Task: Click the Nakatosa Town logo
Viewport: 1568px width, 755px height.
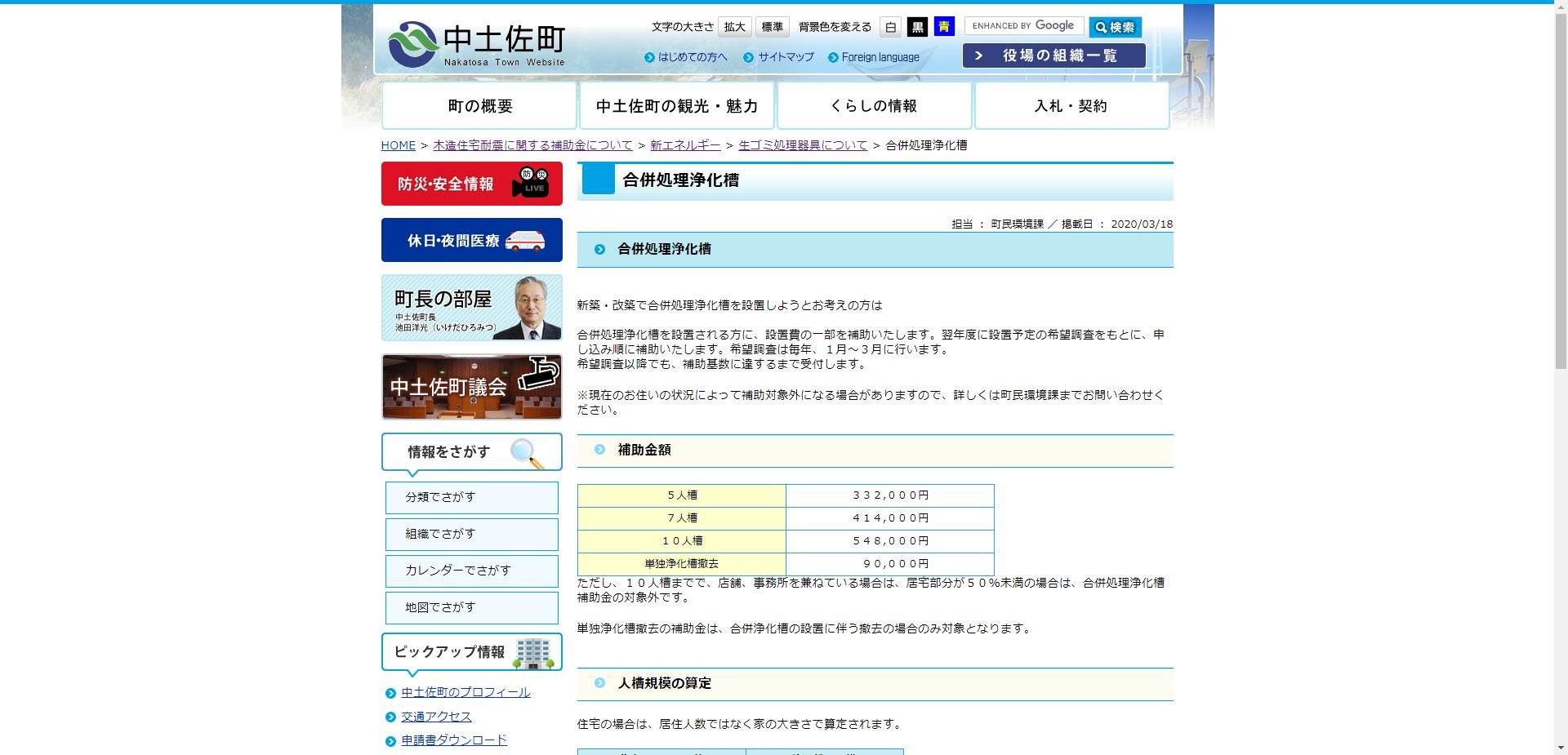Action: point(412,45)
